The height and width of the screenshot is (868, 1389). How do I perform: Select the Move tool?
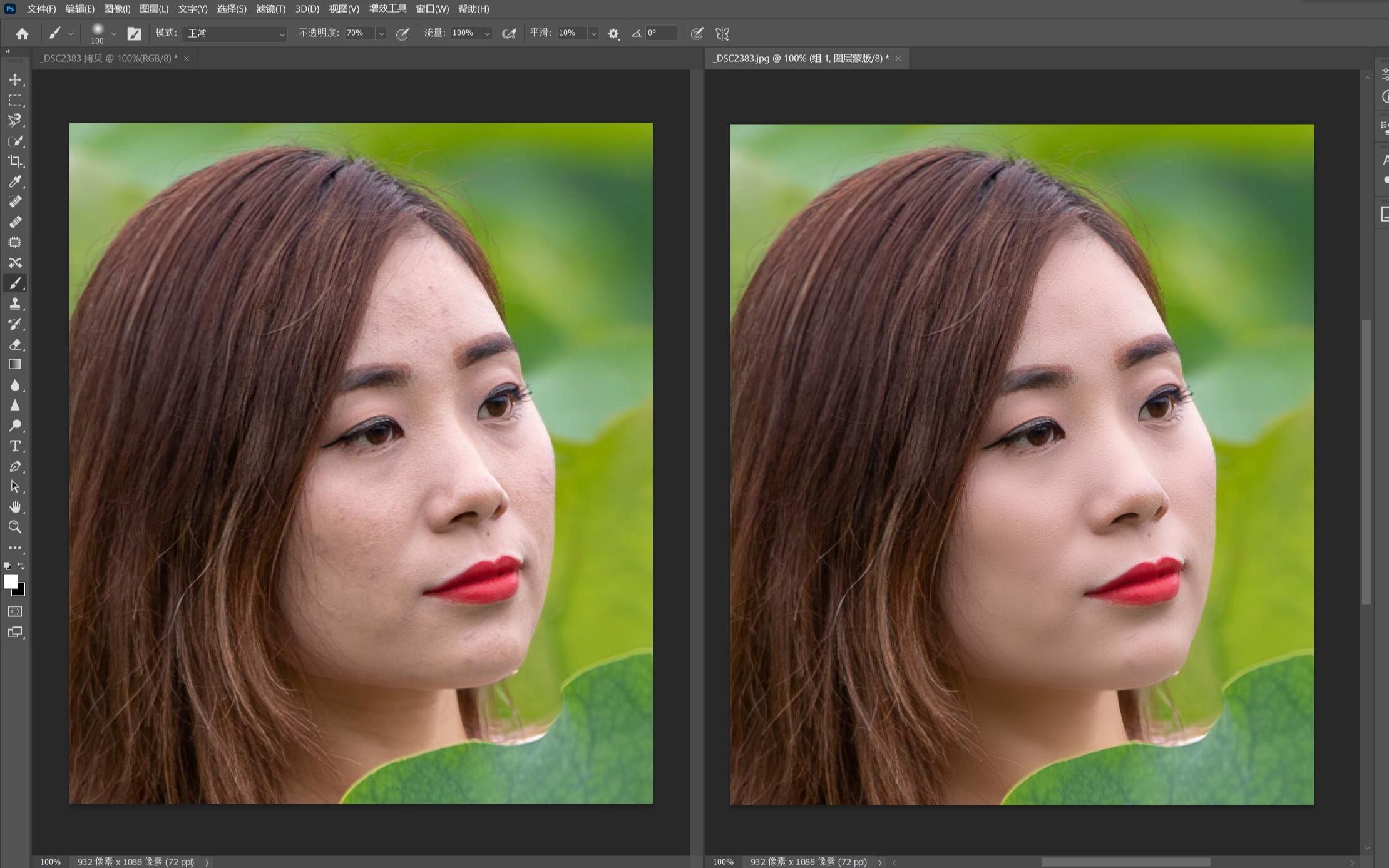point(15,80)
